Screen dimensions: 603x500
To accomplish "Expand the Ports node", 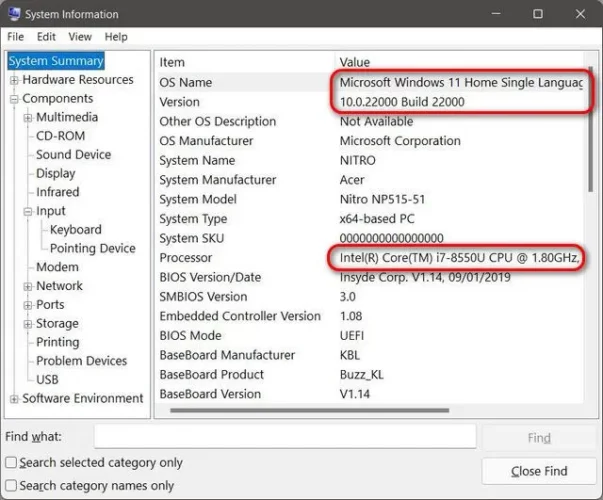I will point(28,305).
